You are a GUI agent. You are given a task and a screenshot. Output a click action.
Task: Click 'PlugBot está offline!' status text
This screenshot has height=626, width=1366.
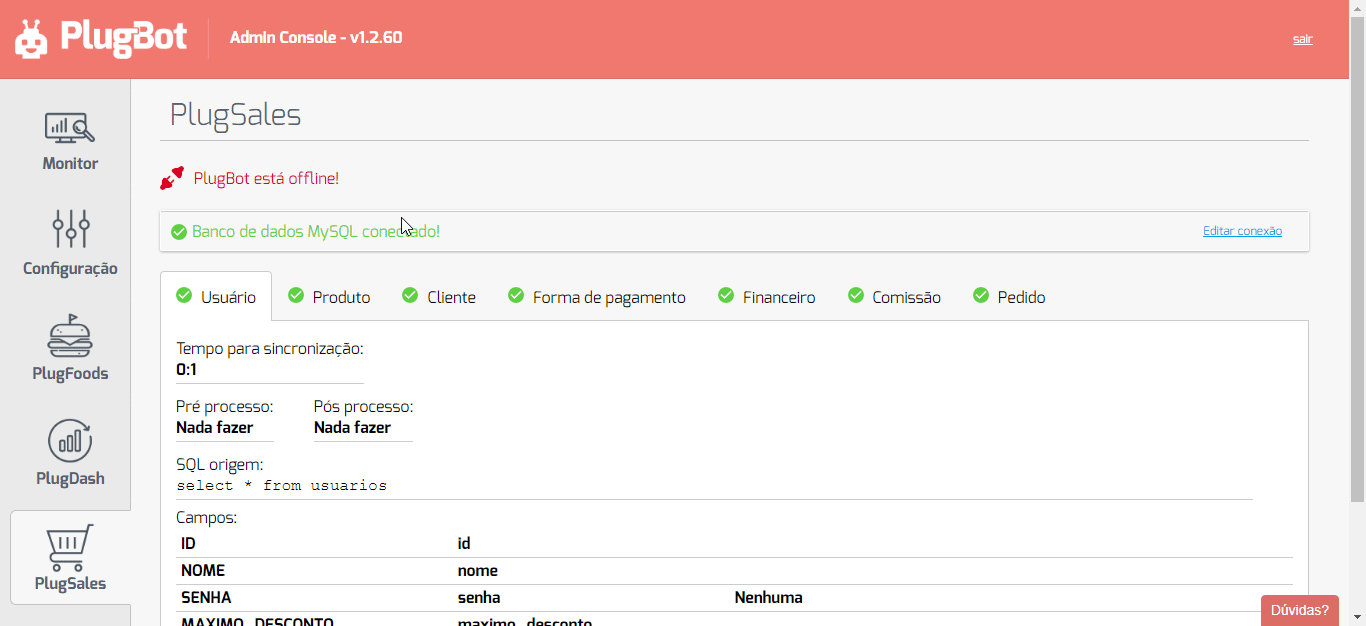click(x=266, y=178)
